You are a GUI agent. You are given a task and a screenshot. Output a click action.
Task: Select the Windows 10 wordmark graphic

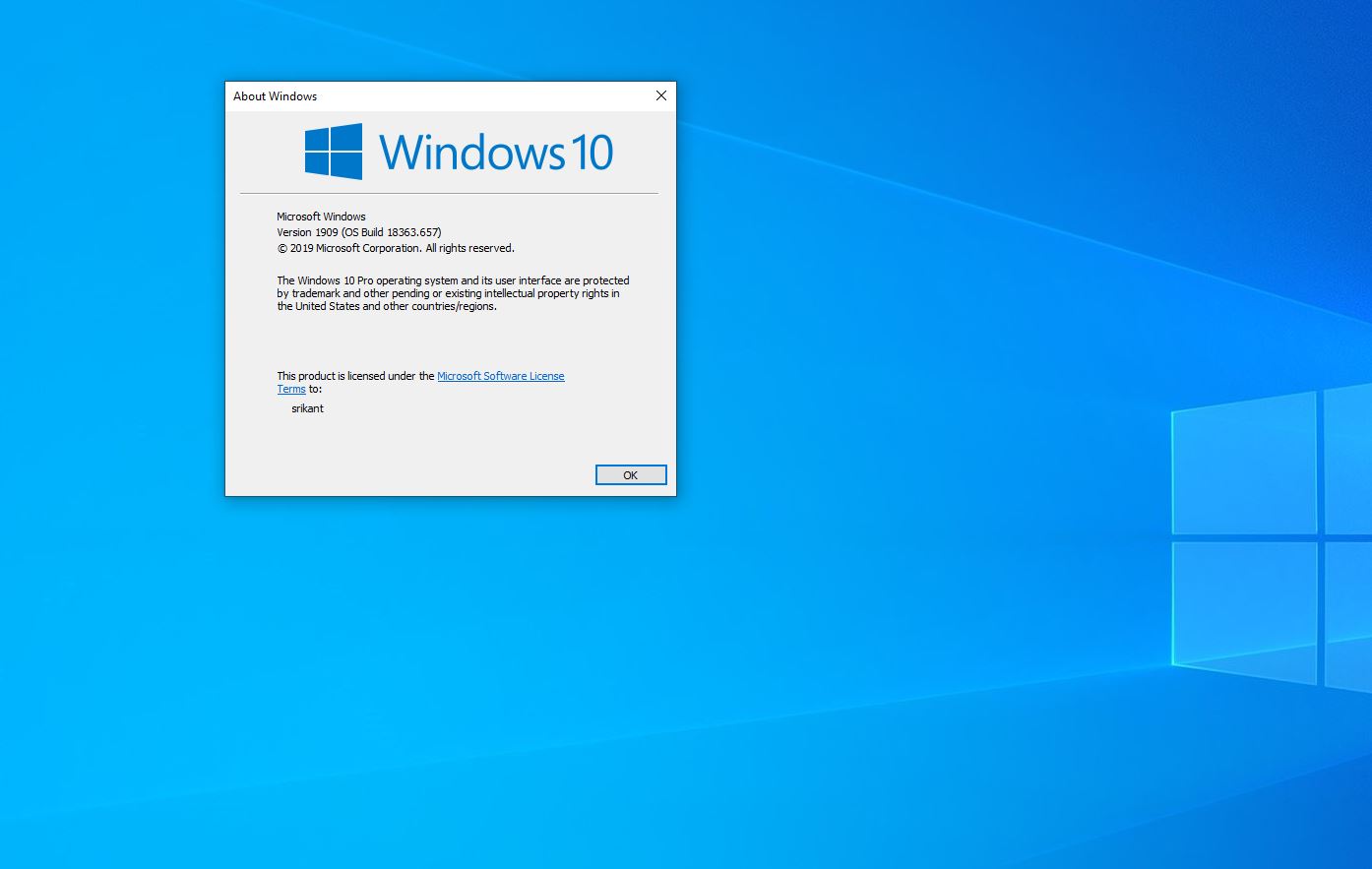tap(495, 152)
